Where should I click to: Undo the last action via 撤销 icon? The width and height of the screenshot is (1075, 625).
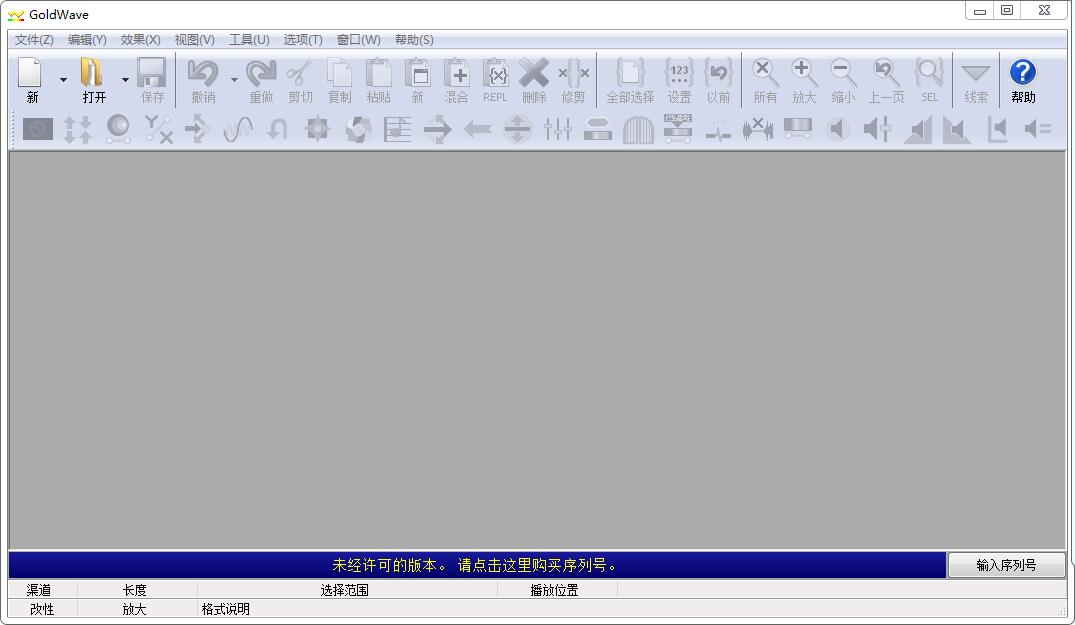coord(204,75)
